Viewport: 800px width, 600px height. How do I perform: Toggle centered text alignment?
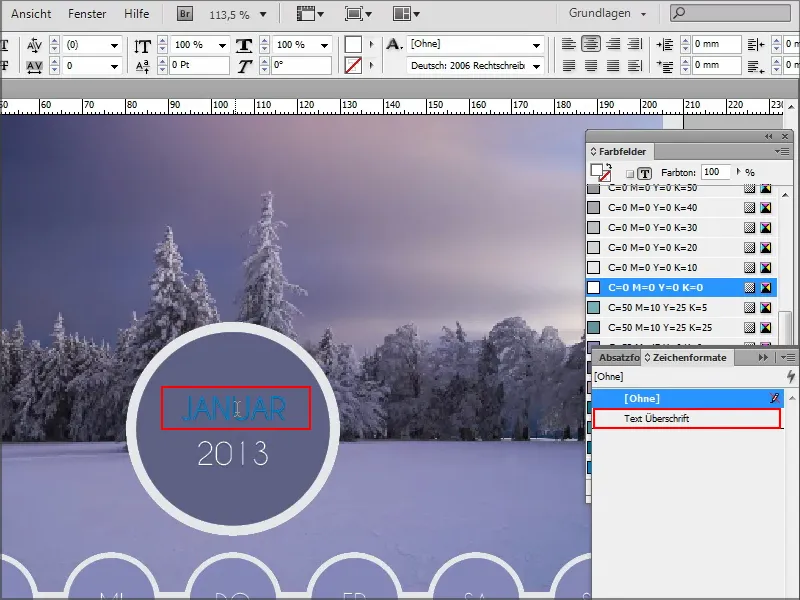[593, 44]
